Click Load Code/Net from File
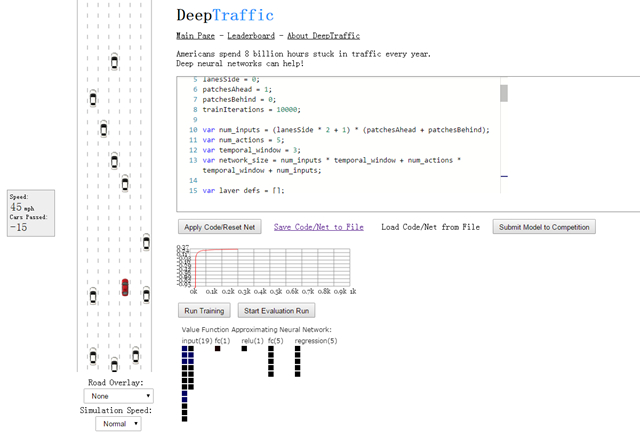 click(x=431, y=227)
